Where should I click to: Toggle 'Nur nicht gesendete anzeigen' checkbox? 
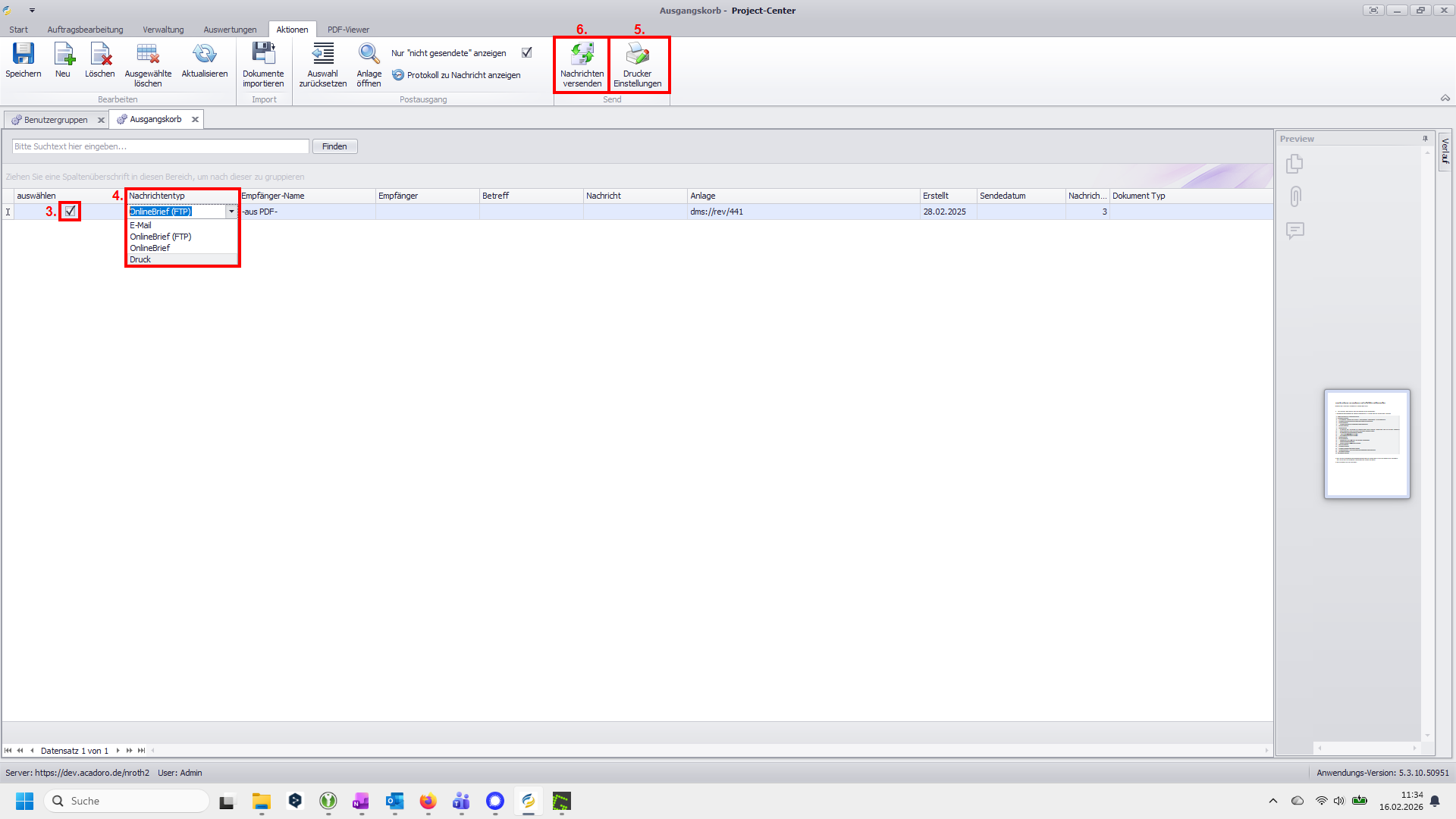pos(527,53)
